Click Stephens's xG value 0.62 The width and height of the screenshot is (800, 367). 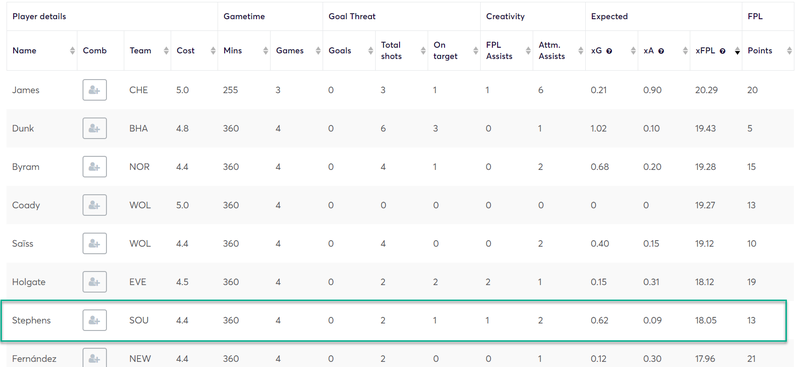[599, 320]
